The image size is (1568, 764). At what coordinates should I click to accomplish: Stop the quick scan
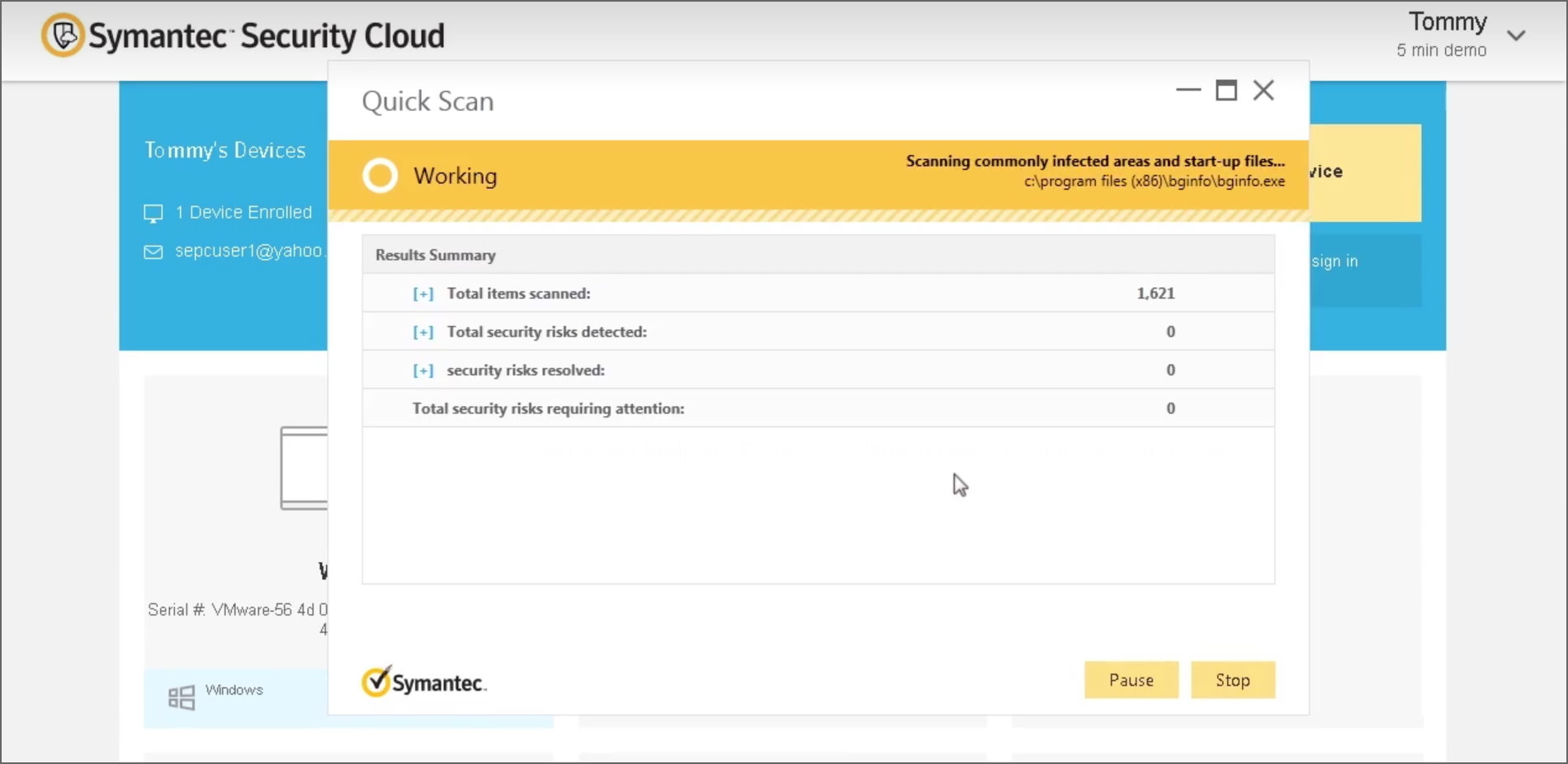pos(1233,680)
